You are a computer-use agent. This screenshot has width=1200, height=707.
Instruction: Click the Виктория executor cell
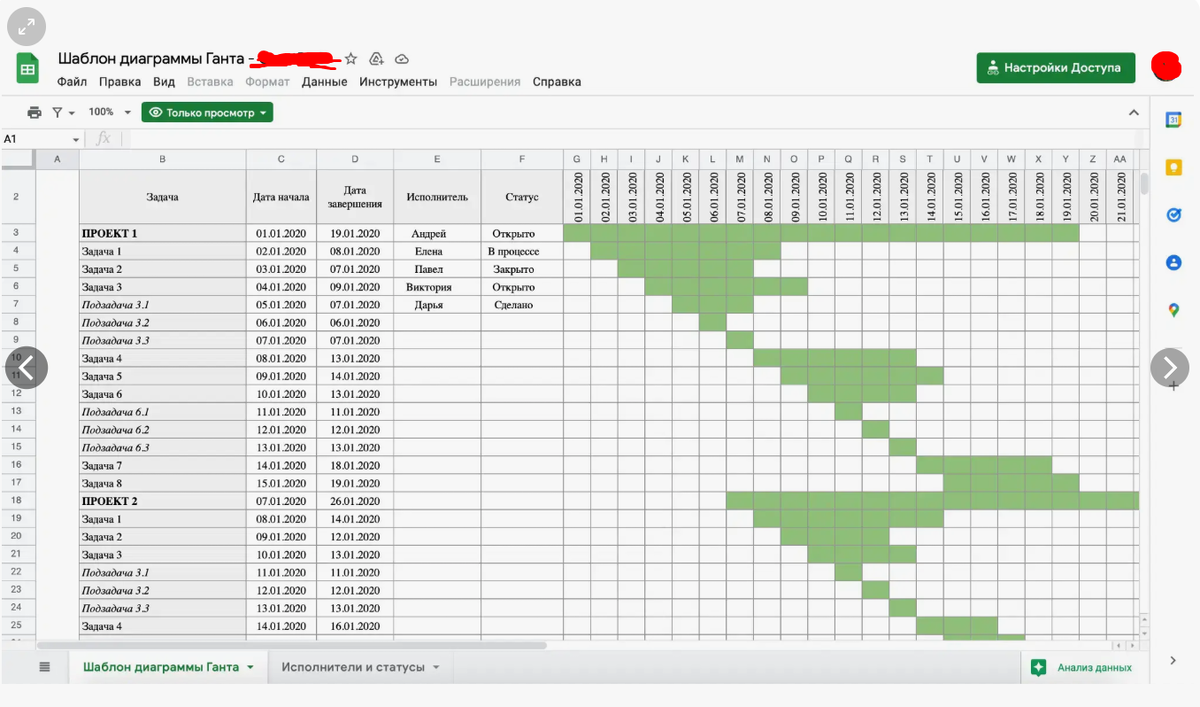pyautogui.click(x=437, y=287)
